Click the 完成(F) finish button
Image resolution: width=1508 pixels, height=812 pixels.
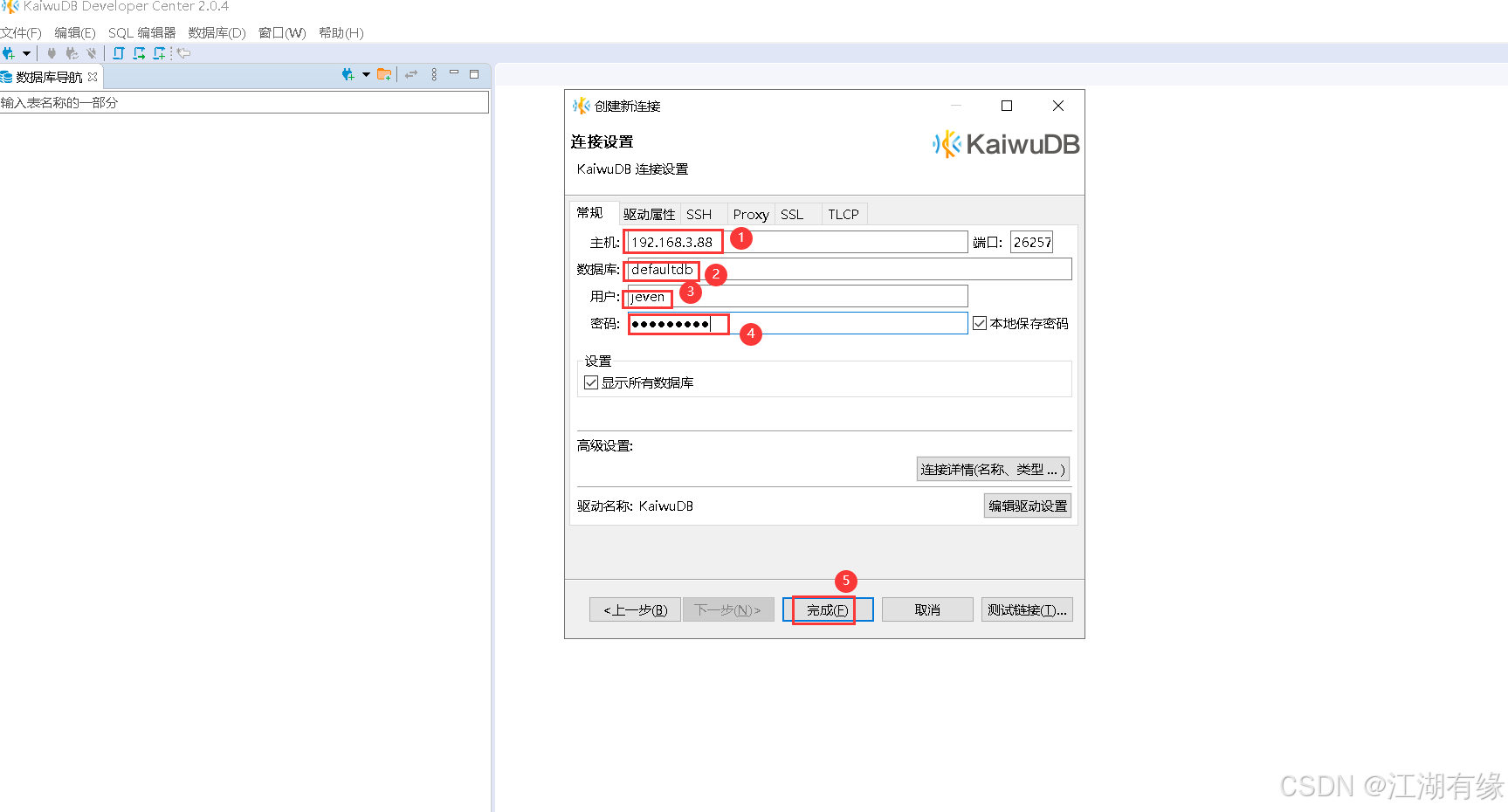coord(828,609)
